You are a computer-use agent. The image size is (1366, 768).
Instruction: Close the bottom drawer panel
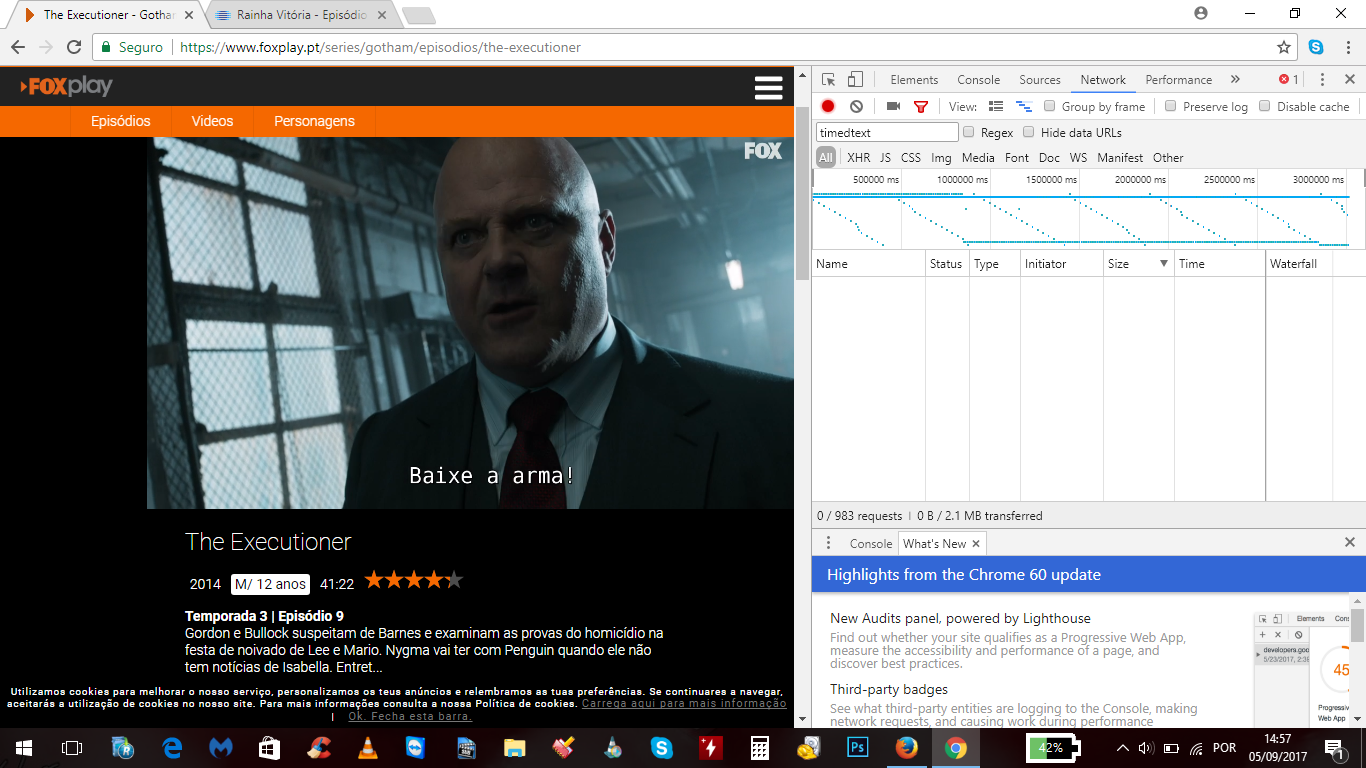click(1349, 543)
